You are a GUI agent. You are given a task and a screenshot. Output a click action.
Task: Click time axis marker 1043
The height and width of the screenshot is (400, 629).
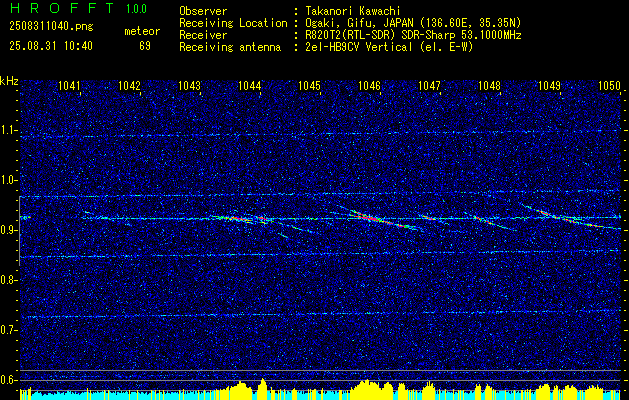pyautogui.click(x=189, y=85)
